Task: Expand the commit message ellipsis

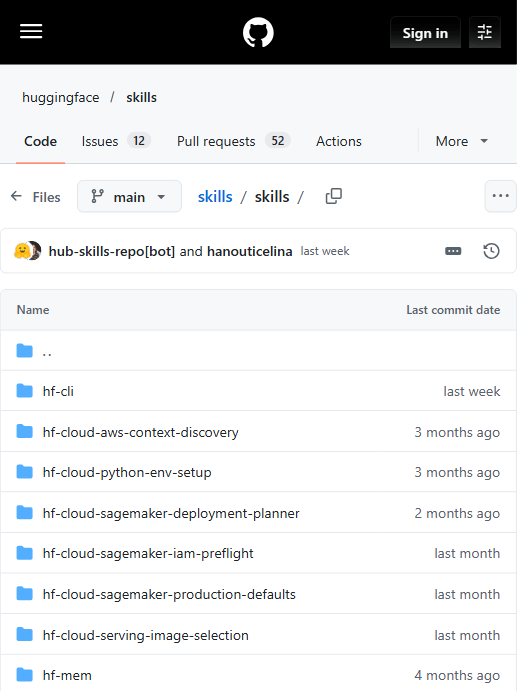Action: [x=453, y=251]
